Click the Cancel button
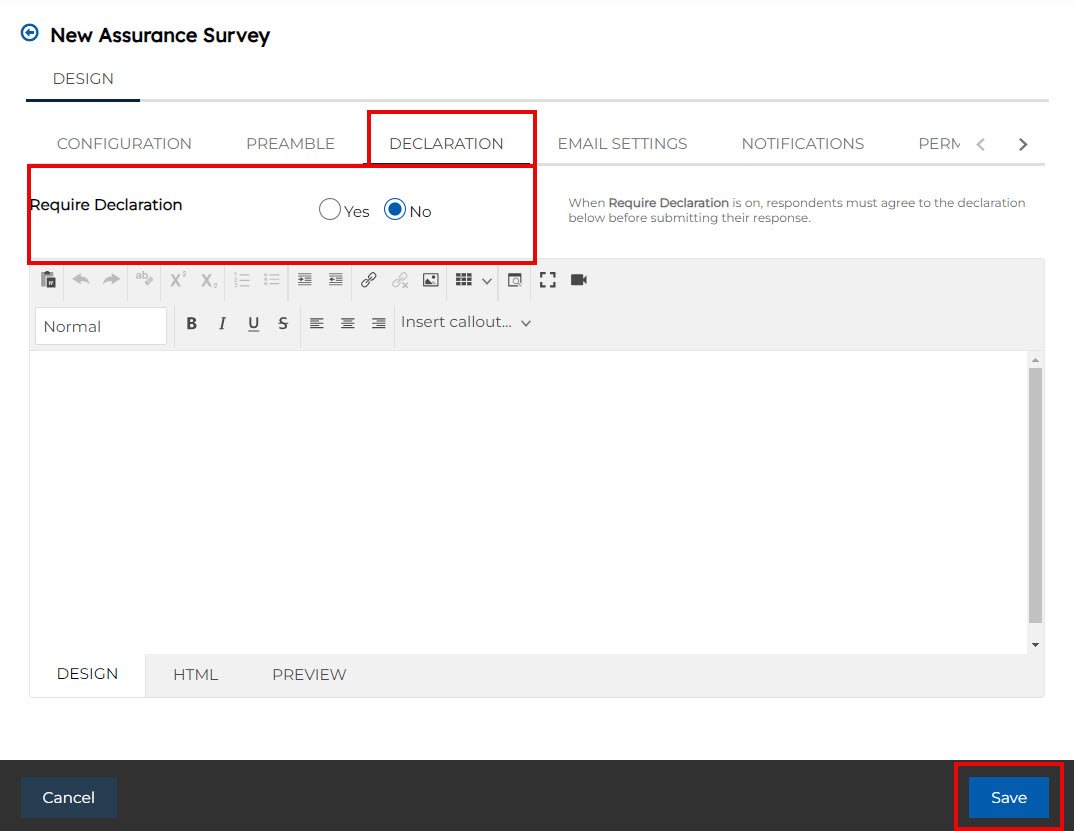 click(69, 797)
